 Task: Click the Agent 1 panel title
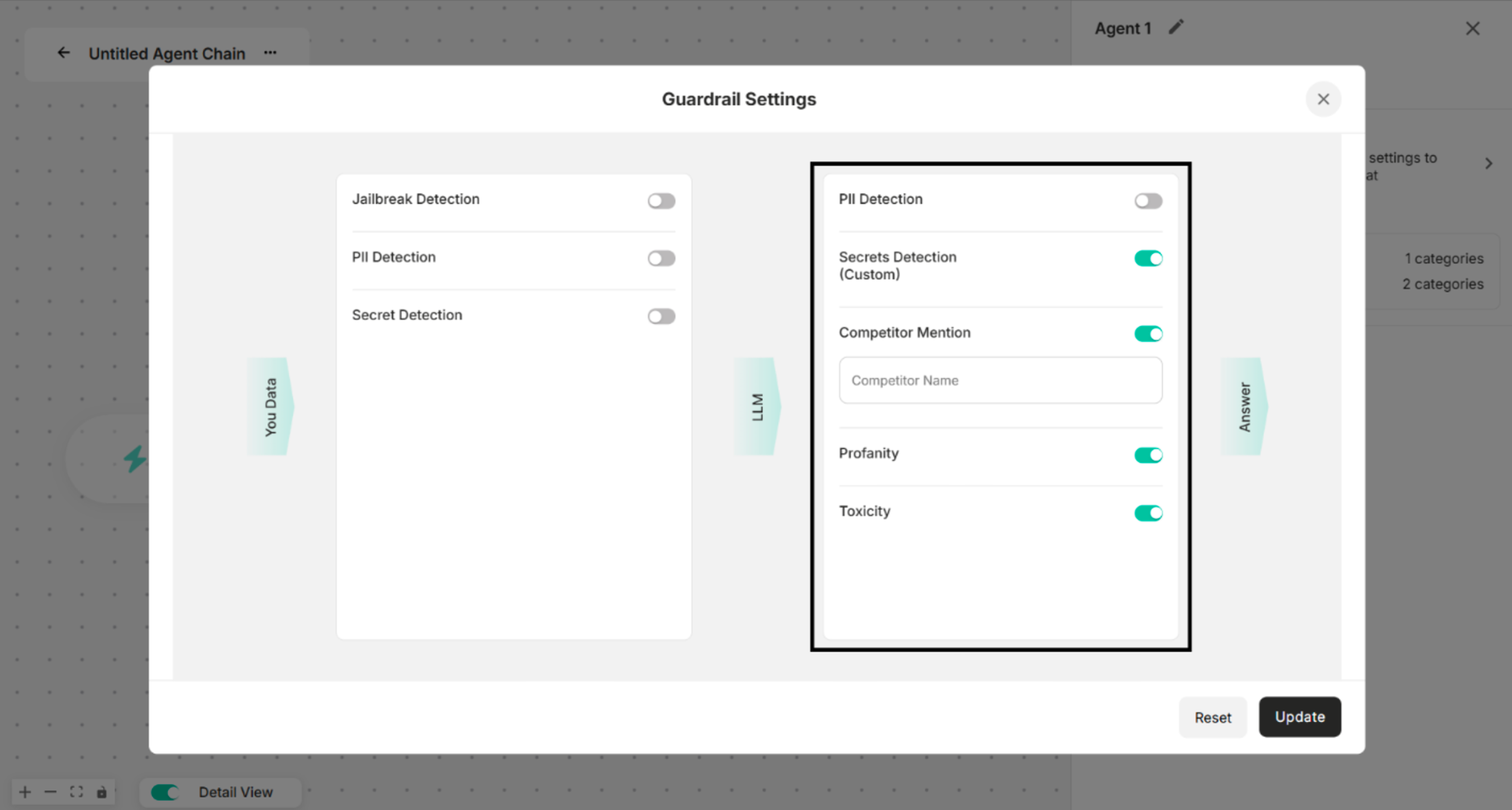pos(1123,28)
